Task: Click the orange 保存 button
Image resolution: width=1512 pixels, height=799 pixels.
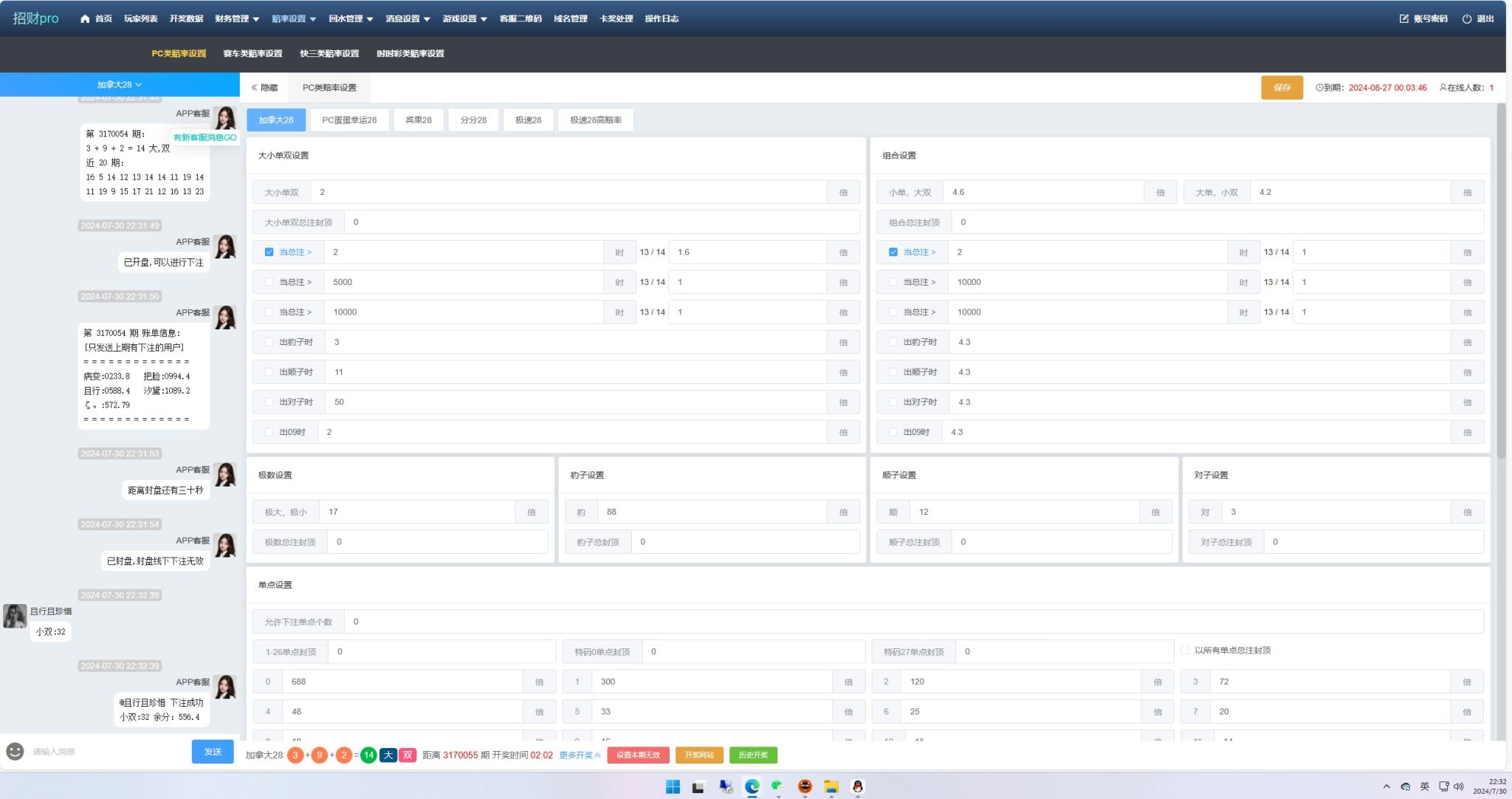Action: click(1282, 87)
